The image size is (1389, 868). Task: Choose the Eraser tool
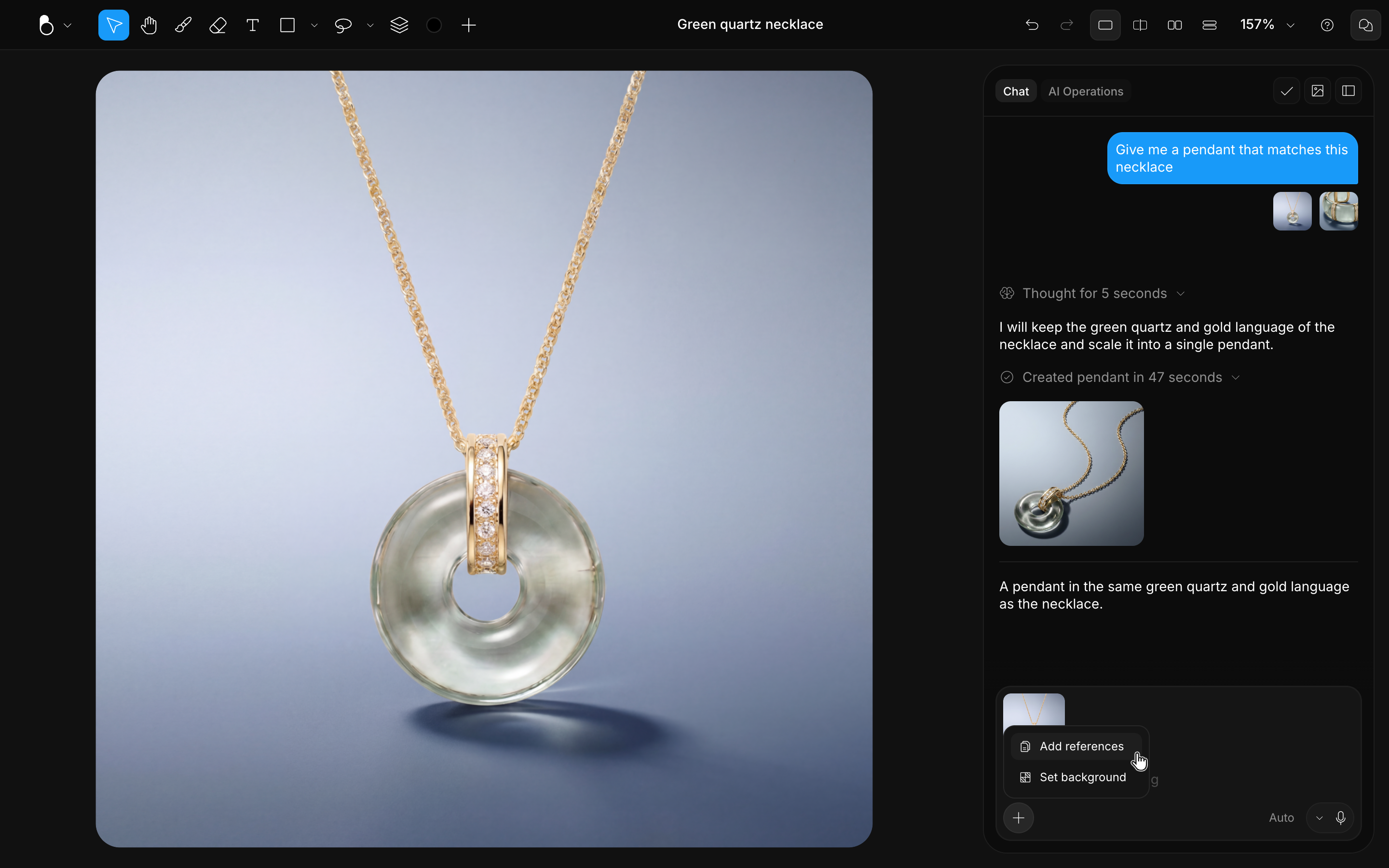click(x=218, y=25)
